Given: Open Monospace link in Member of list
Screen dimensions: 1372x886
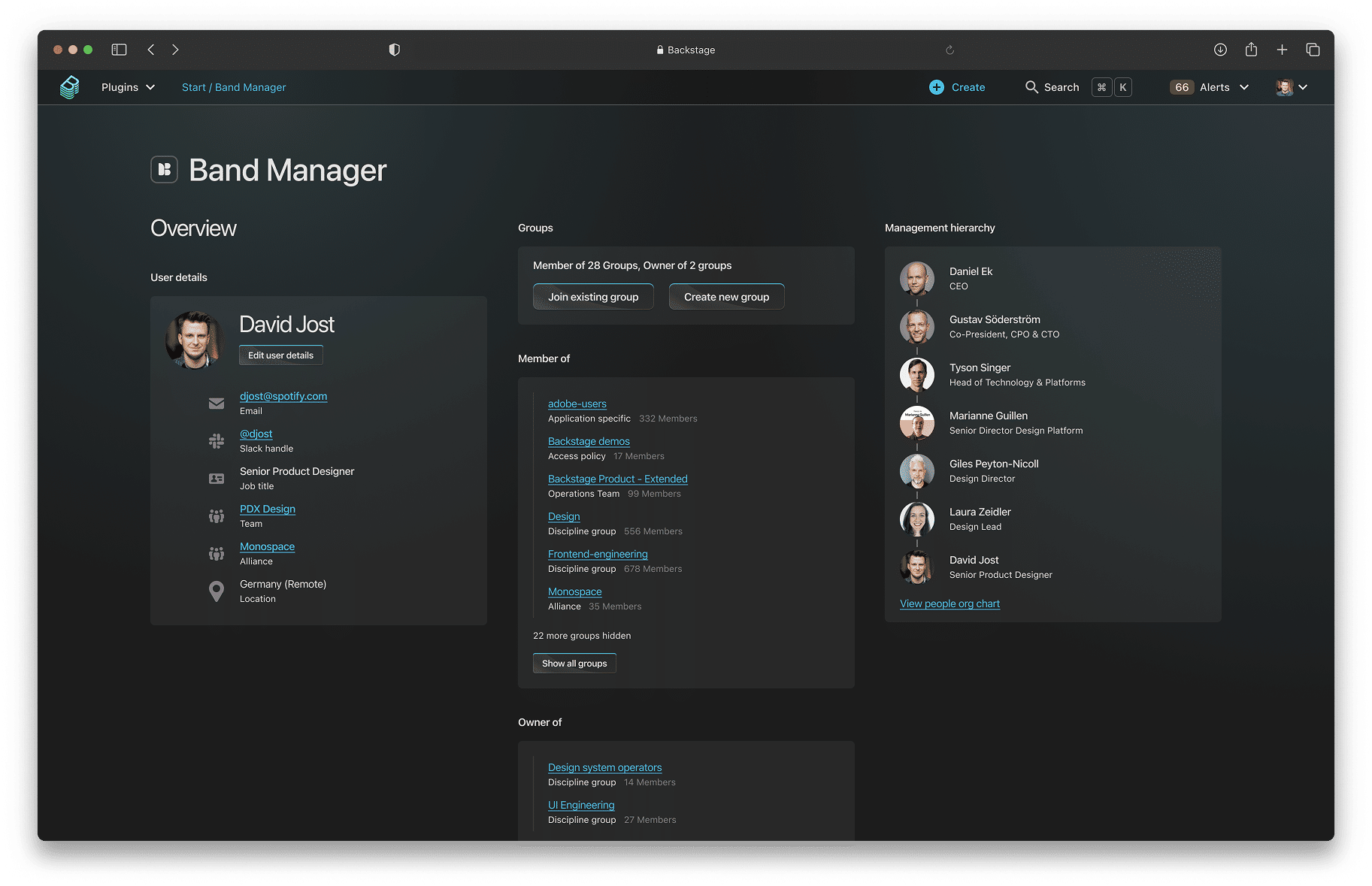Looking at the screenshot, I should click(x=574, y=591).
